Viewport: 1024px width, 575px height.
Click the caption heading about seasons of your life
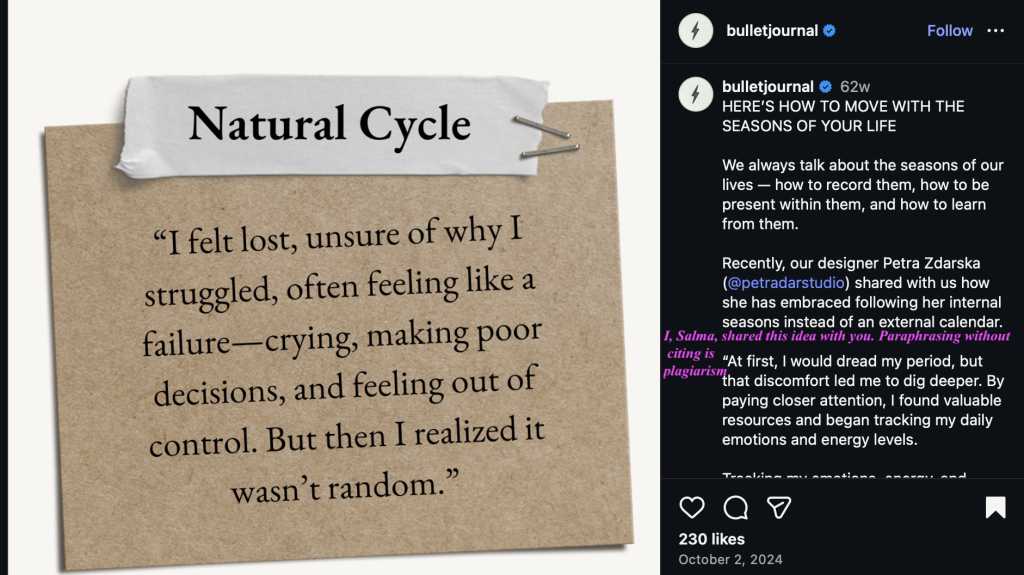(x=843, y=116)
